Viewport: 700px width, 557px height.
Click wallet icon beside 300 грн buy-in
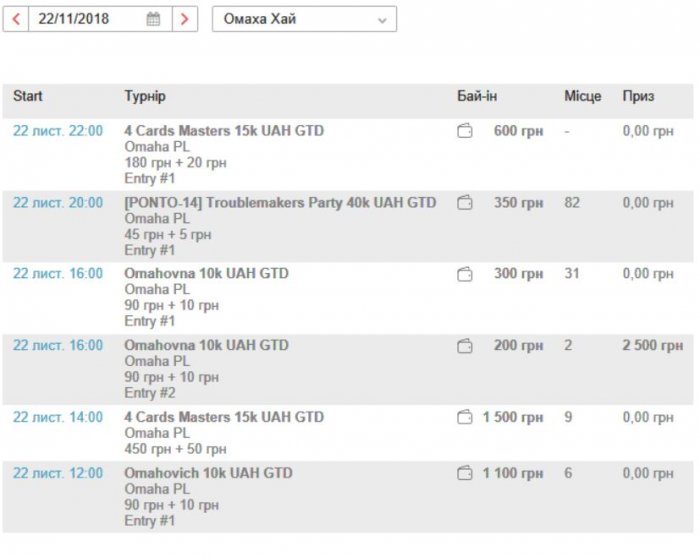tap(465, 274)
